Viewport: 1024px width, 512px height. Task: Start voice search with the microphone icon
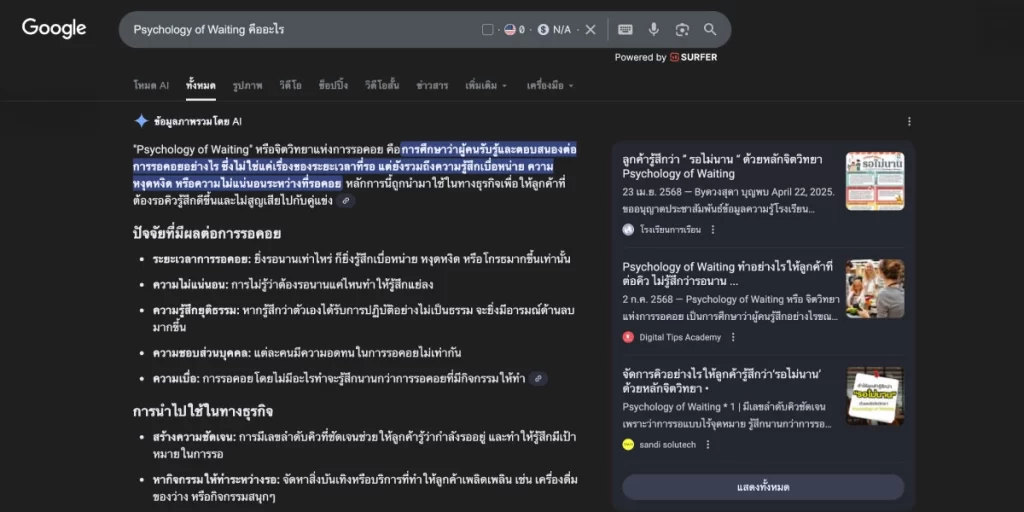coord(654,29)
